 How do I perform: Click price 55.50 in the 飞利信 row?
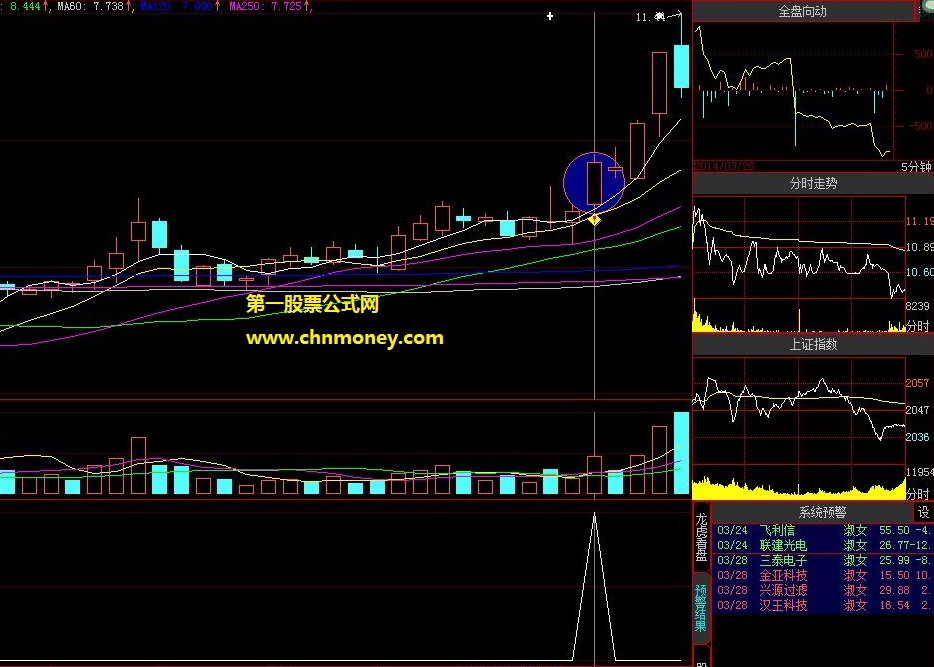pos(894,530)
